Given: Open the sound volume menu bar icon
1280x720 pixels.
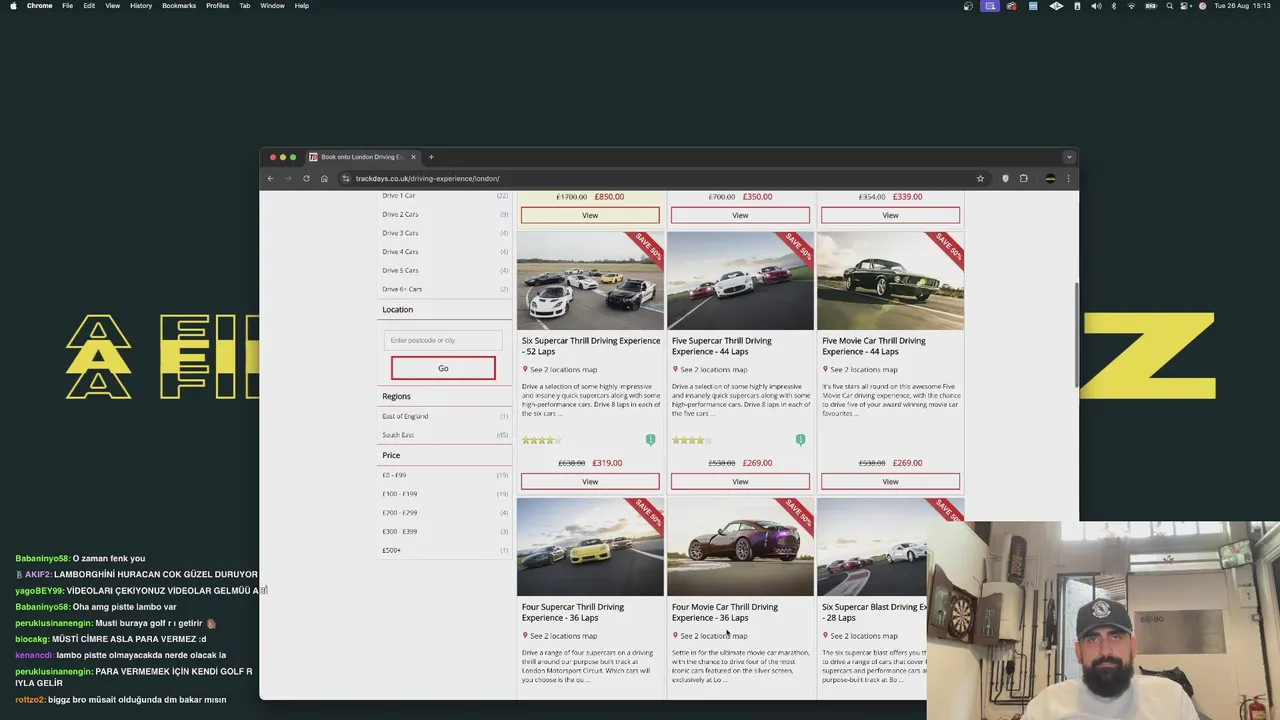Looking at the screenshot, I should click(x=1096, y=6).
